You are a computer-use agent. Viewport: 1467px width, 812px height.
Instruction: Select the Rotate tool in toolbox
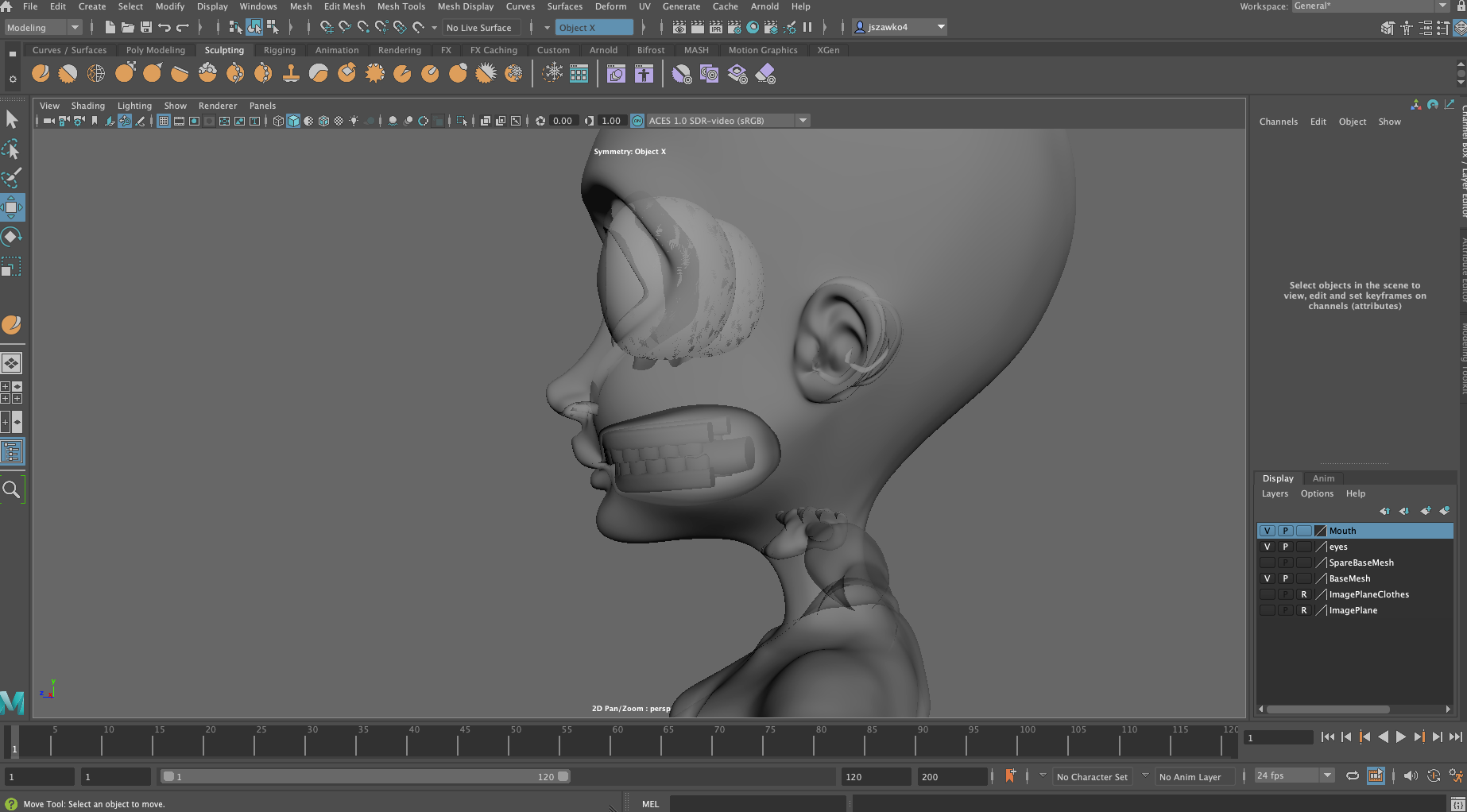click(x=12, y=237)
